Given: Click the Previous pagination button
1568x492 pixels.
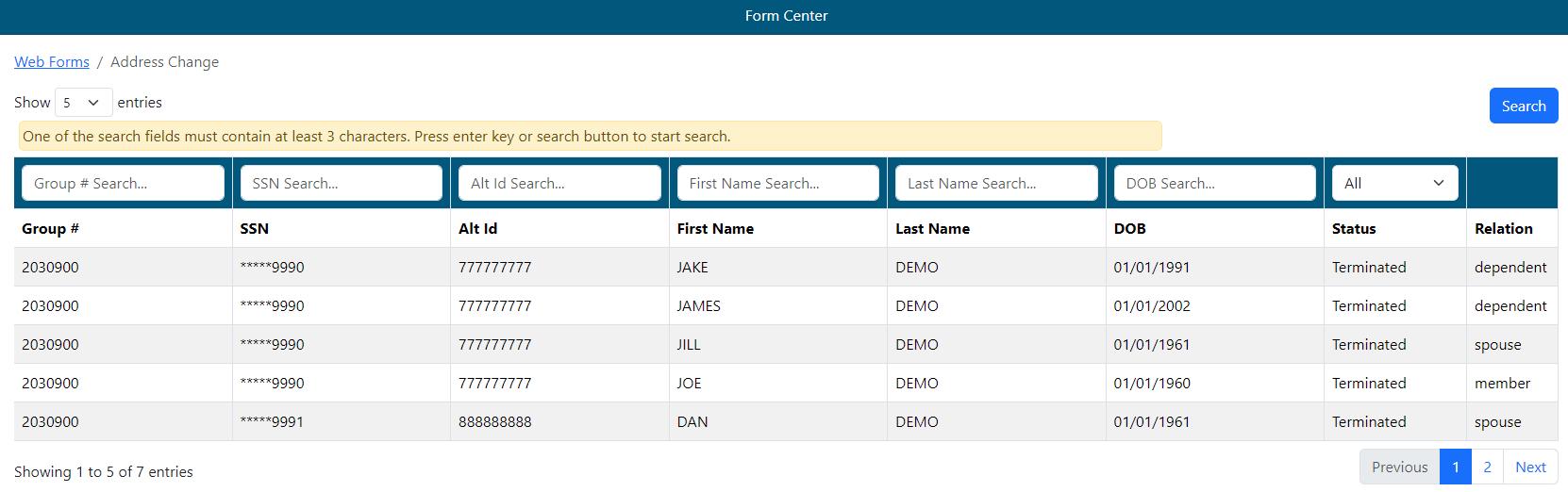Looking at the screenshot, I should pyautogui.click(x=1400, y=467).
